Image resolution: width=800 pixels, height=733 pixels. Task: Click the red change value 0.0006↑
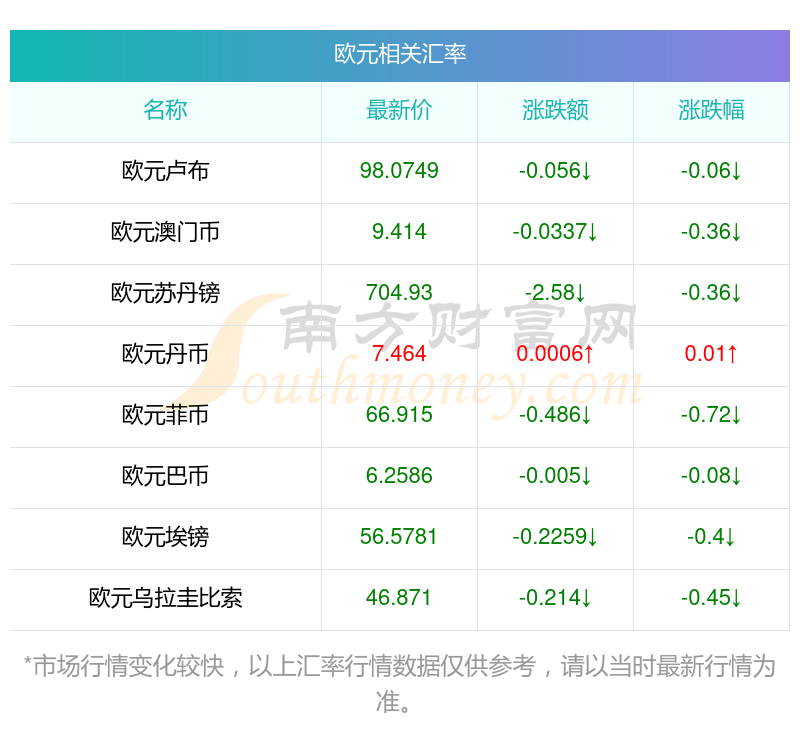tap(555, 353)
